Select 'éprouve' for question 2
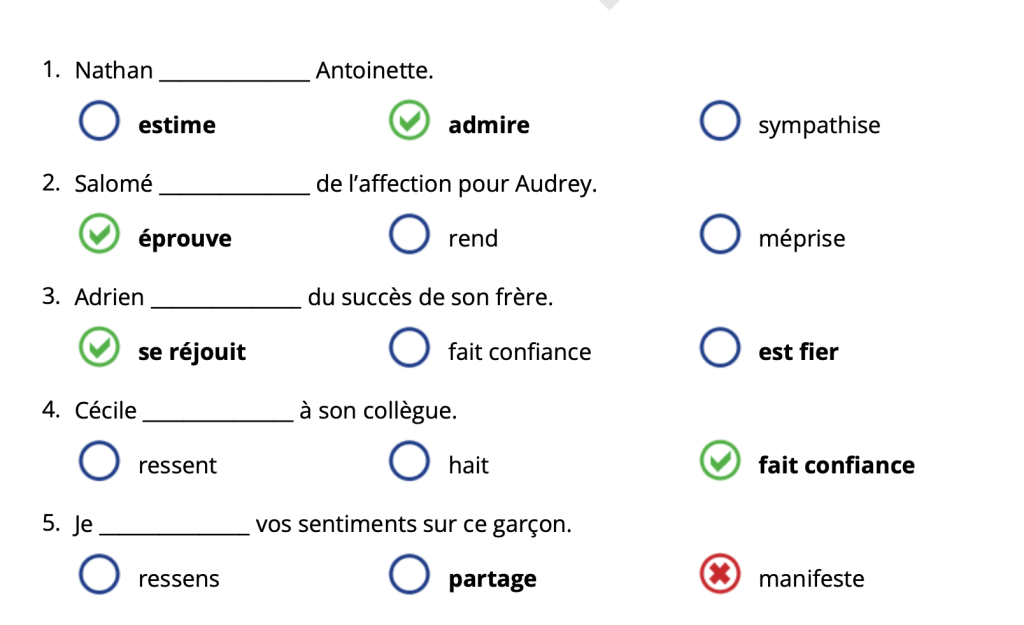 (99, 234)
